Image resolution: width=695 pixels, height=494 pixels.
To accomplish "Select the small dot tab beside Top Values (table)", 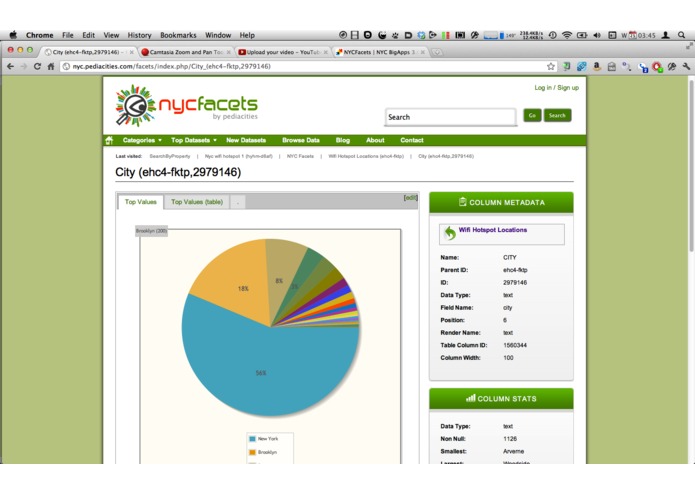I will tap(238, 202).
